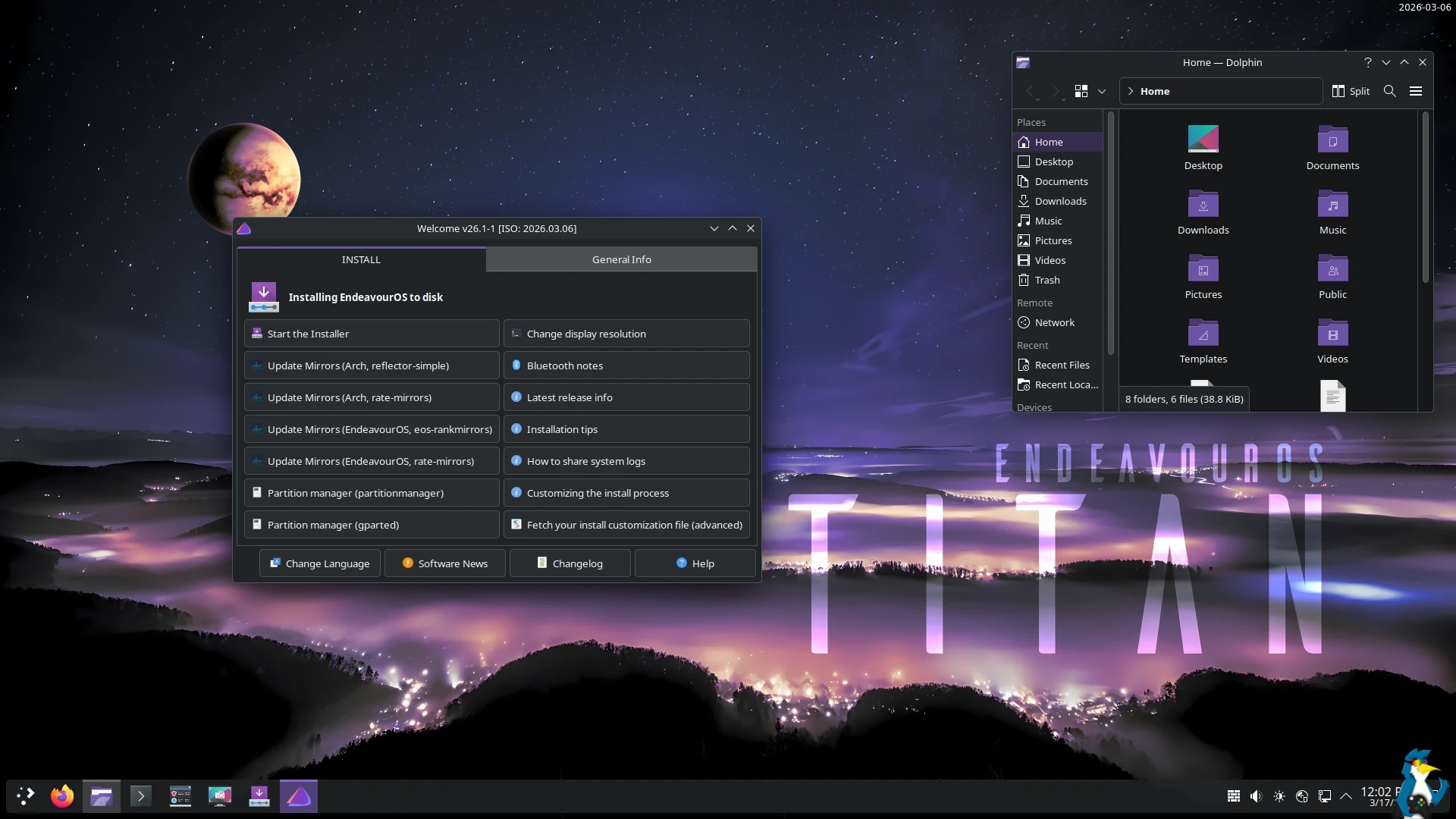Open Trash in Places sidebar
The image size is (1456, 819).
click(x=1046, y=280)
